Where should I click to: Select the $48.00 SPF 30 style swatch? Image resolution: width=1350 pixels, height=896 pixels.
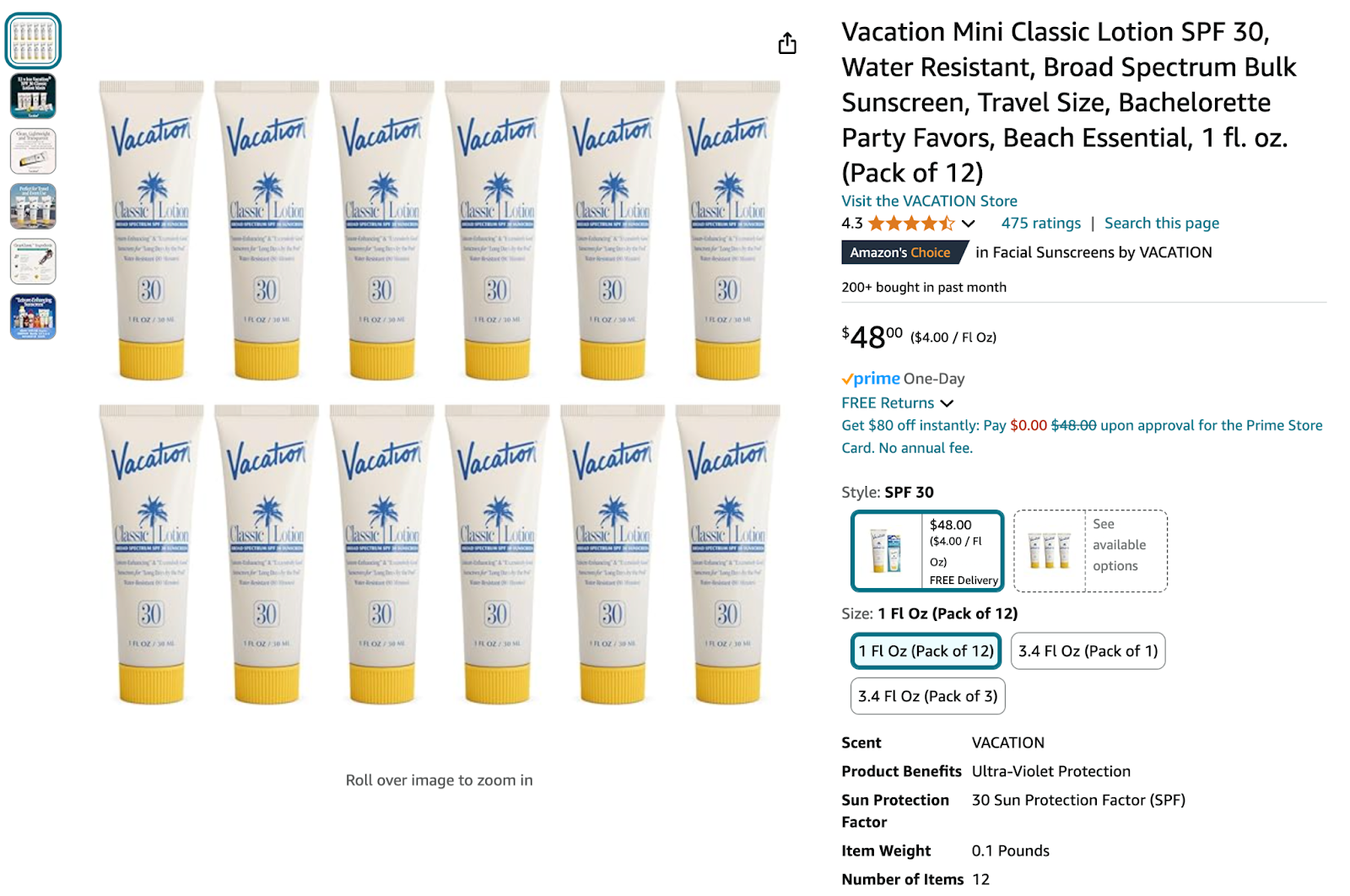pos(926,550)
